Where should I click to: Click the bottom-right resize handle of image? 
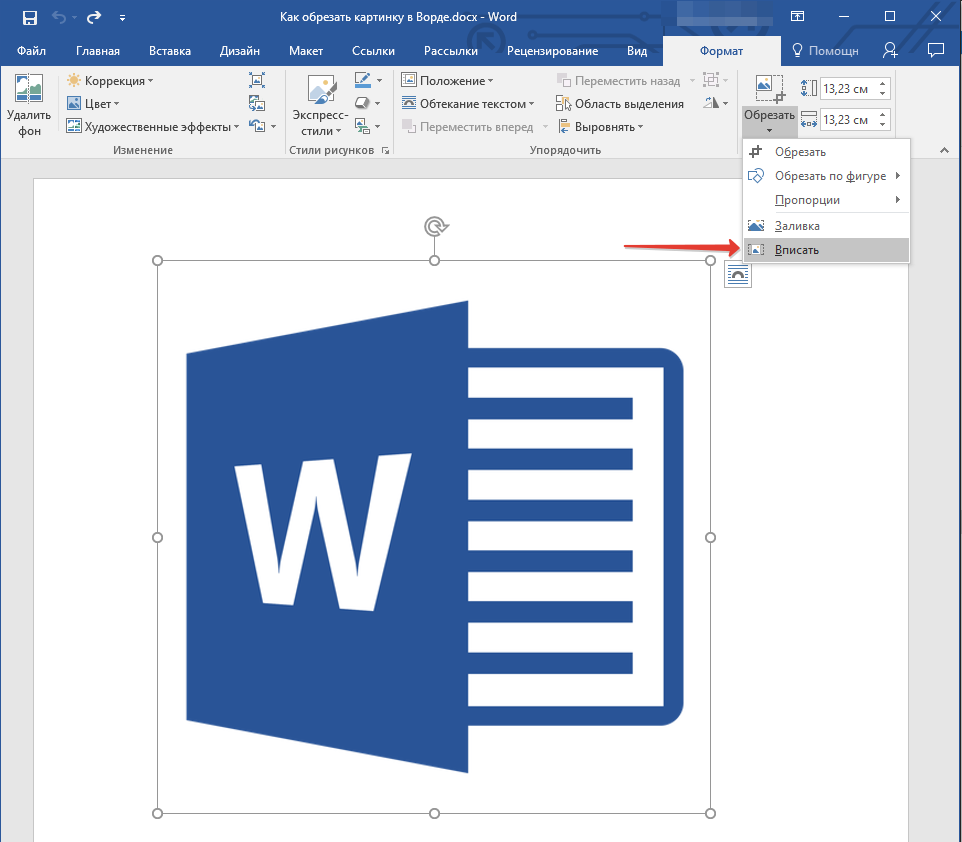coord(710,813)
